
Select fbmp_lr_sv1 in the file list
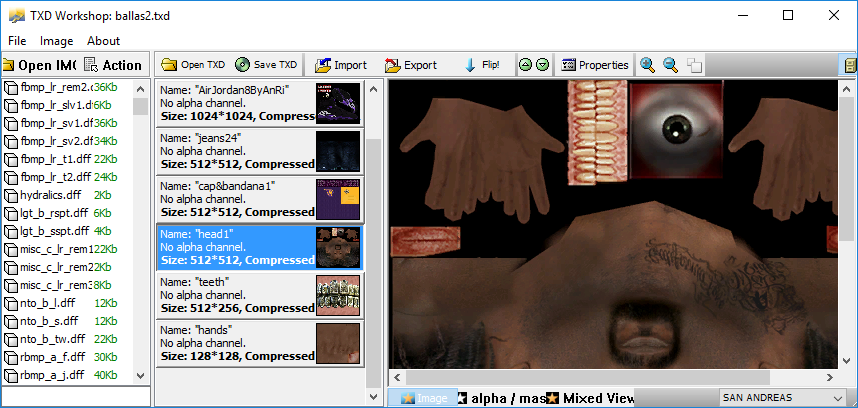69,123
